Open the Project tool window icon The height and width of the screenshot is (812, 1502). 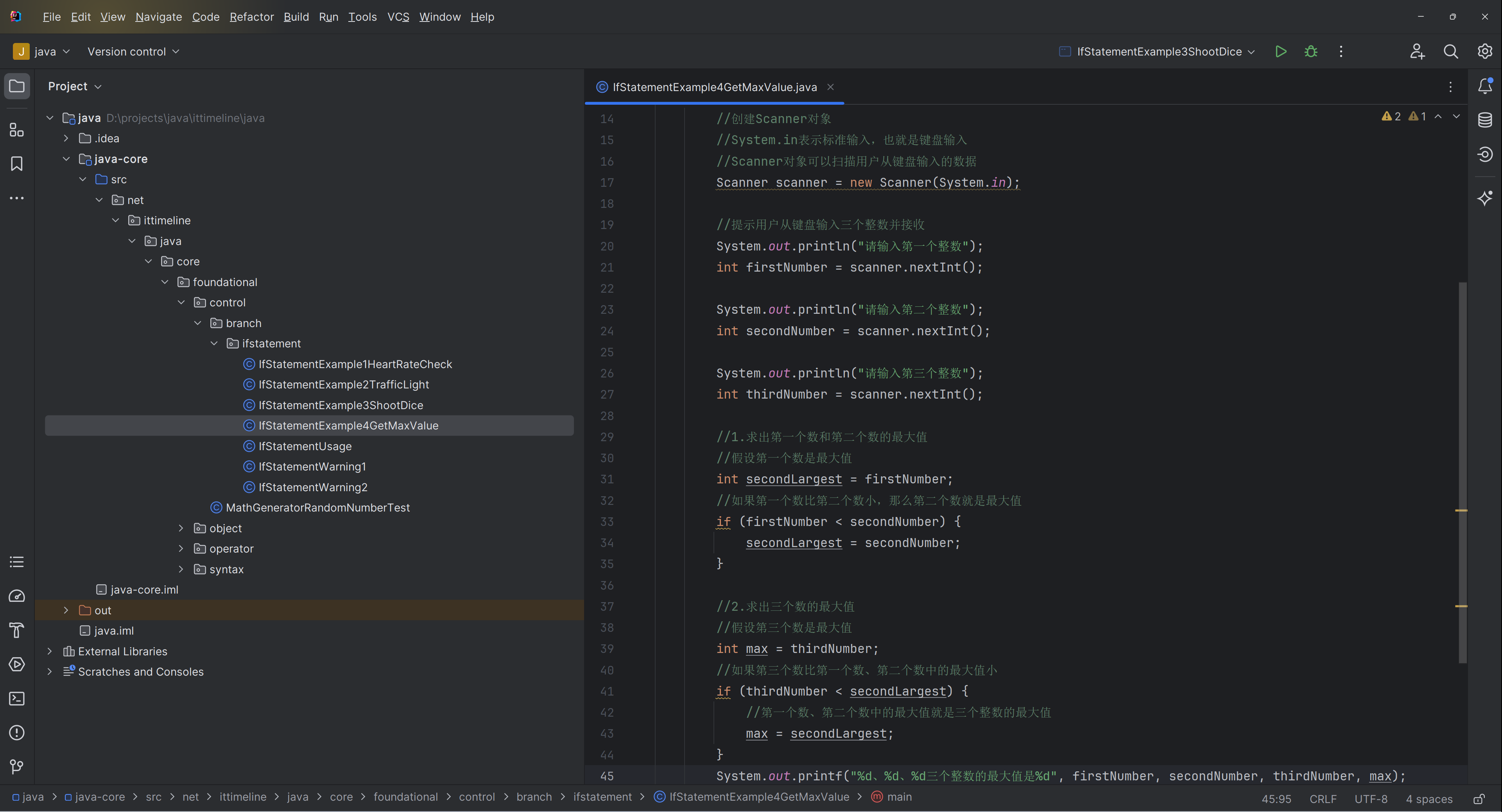tap(17, 86)
